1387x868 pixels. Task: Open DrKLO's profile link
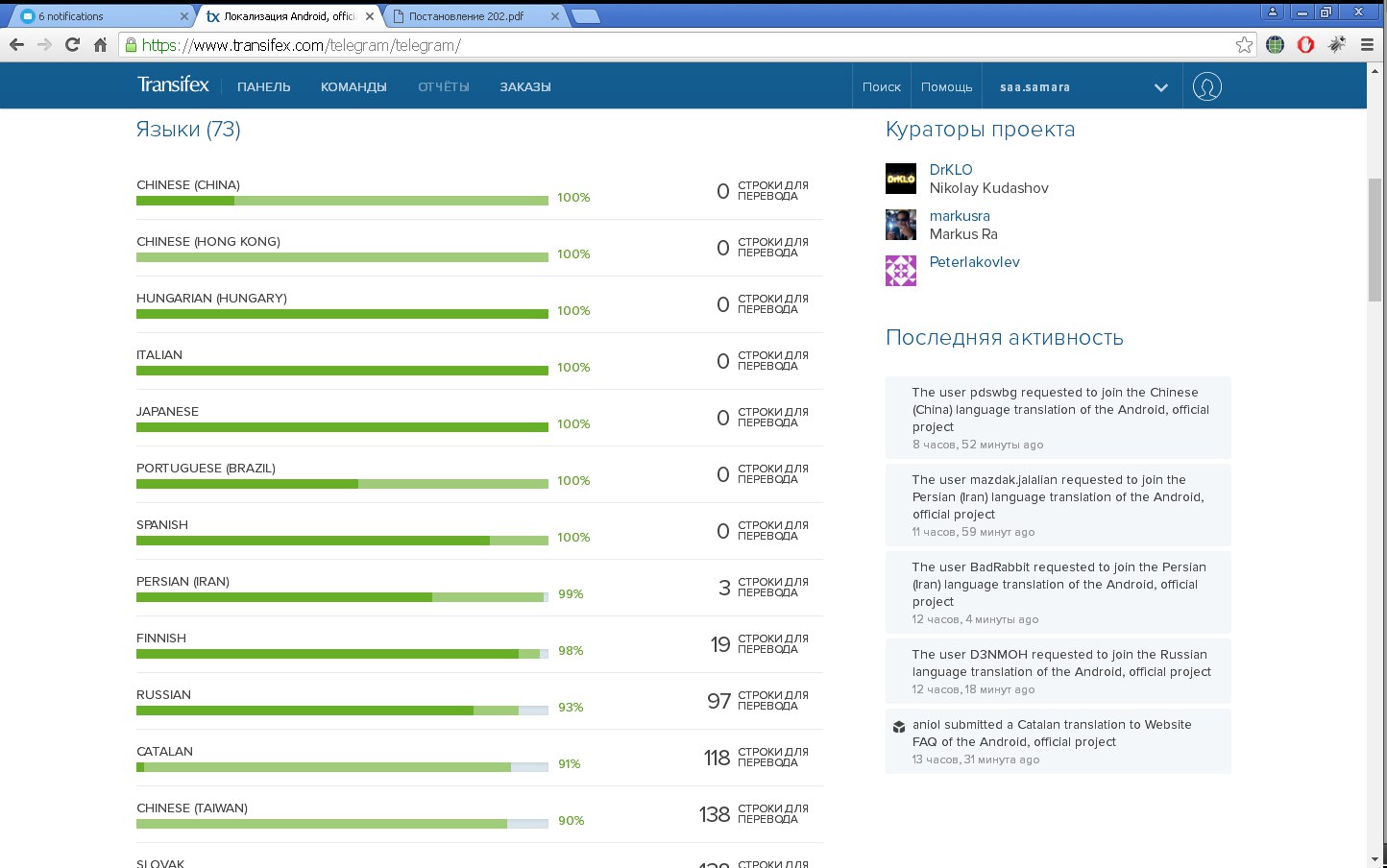951,170
